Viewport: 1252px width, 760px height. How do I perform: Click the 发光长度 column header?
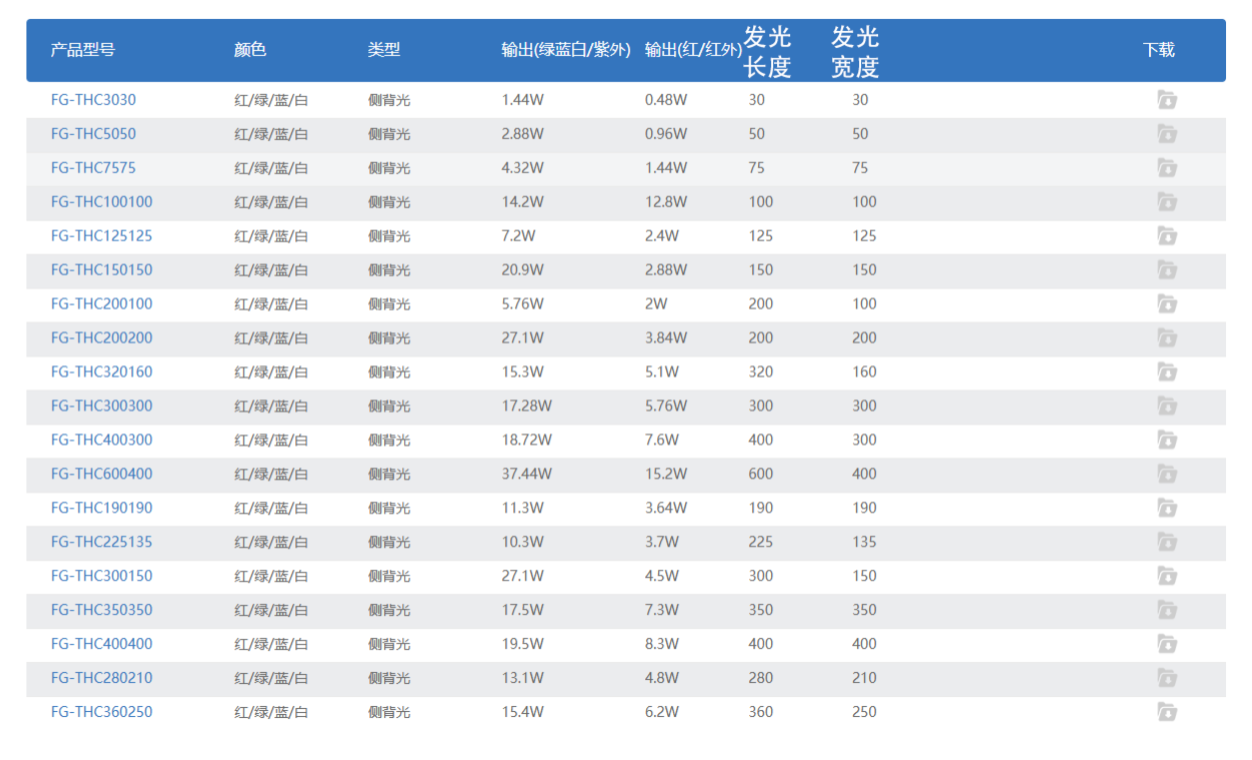click(x=768, y=52)
